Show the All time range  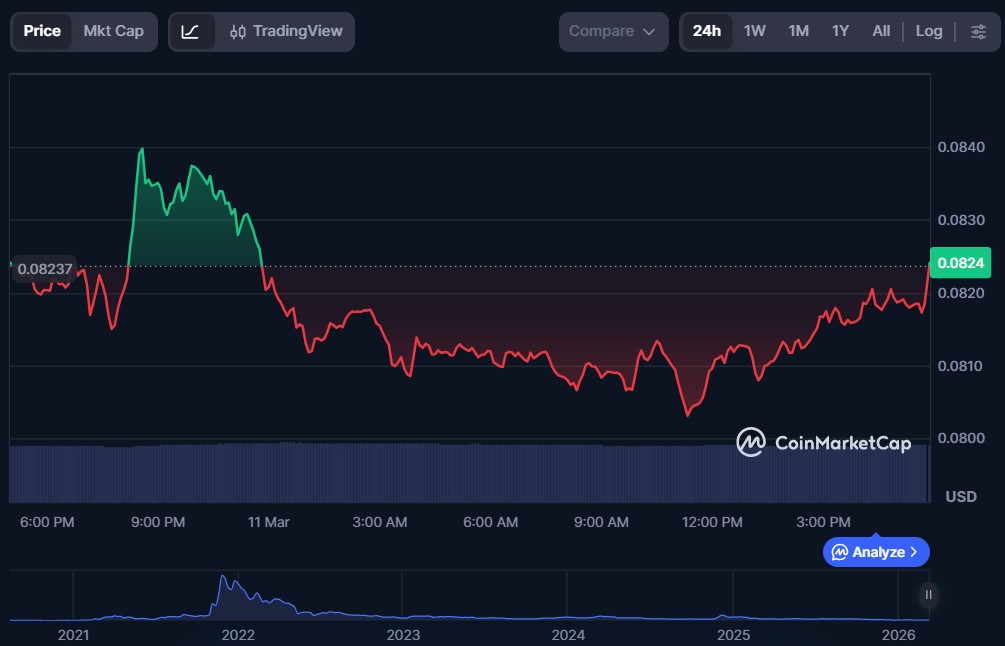[880, 31]
